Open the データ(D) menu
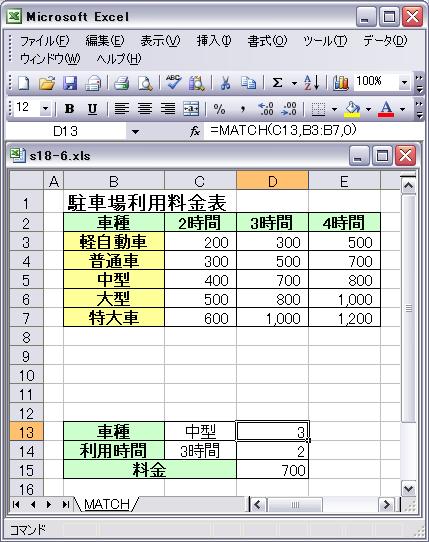 point(385,41)
